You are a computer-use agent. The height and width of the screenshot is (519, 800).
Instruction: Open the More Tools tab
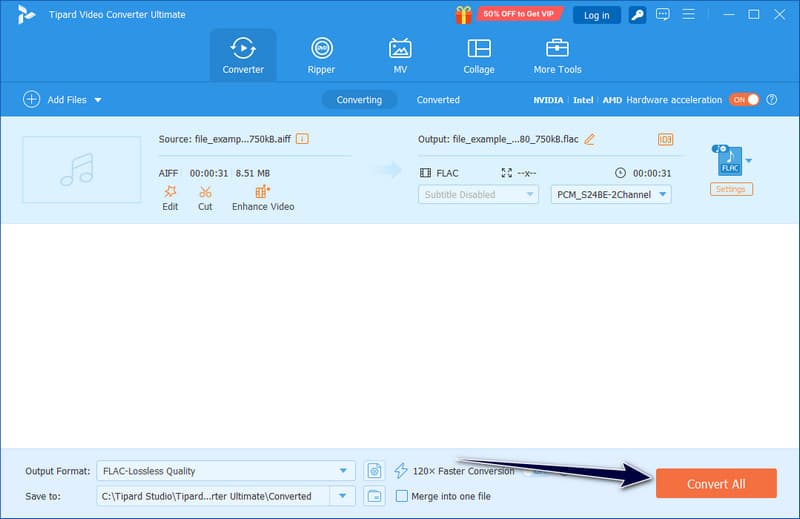click(557, 56)
